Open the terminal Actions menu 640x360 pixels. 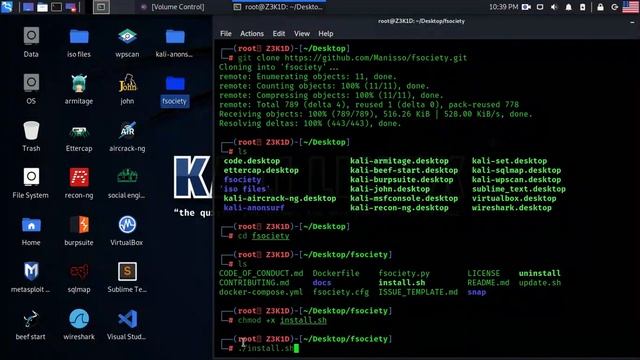(252, 33)
